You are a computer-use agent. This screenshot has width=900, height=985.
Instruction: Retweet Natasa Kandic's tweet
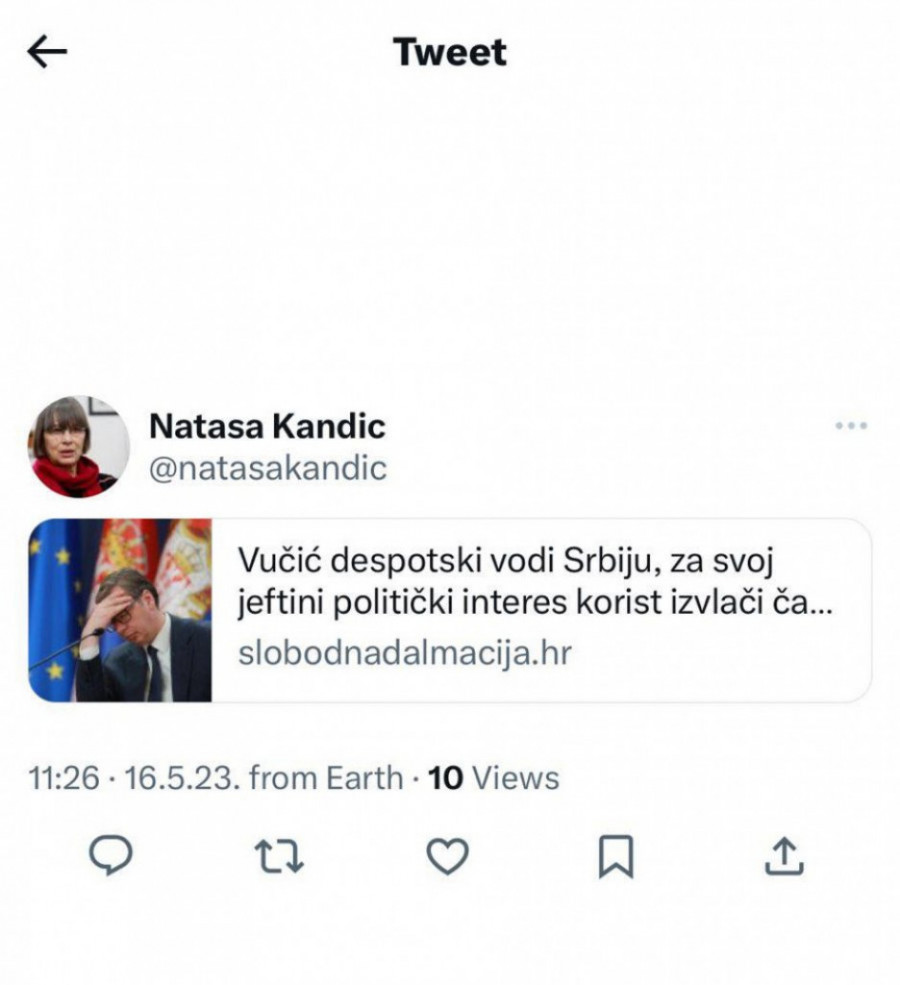point(279,856)
